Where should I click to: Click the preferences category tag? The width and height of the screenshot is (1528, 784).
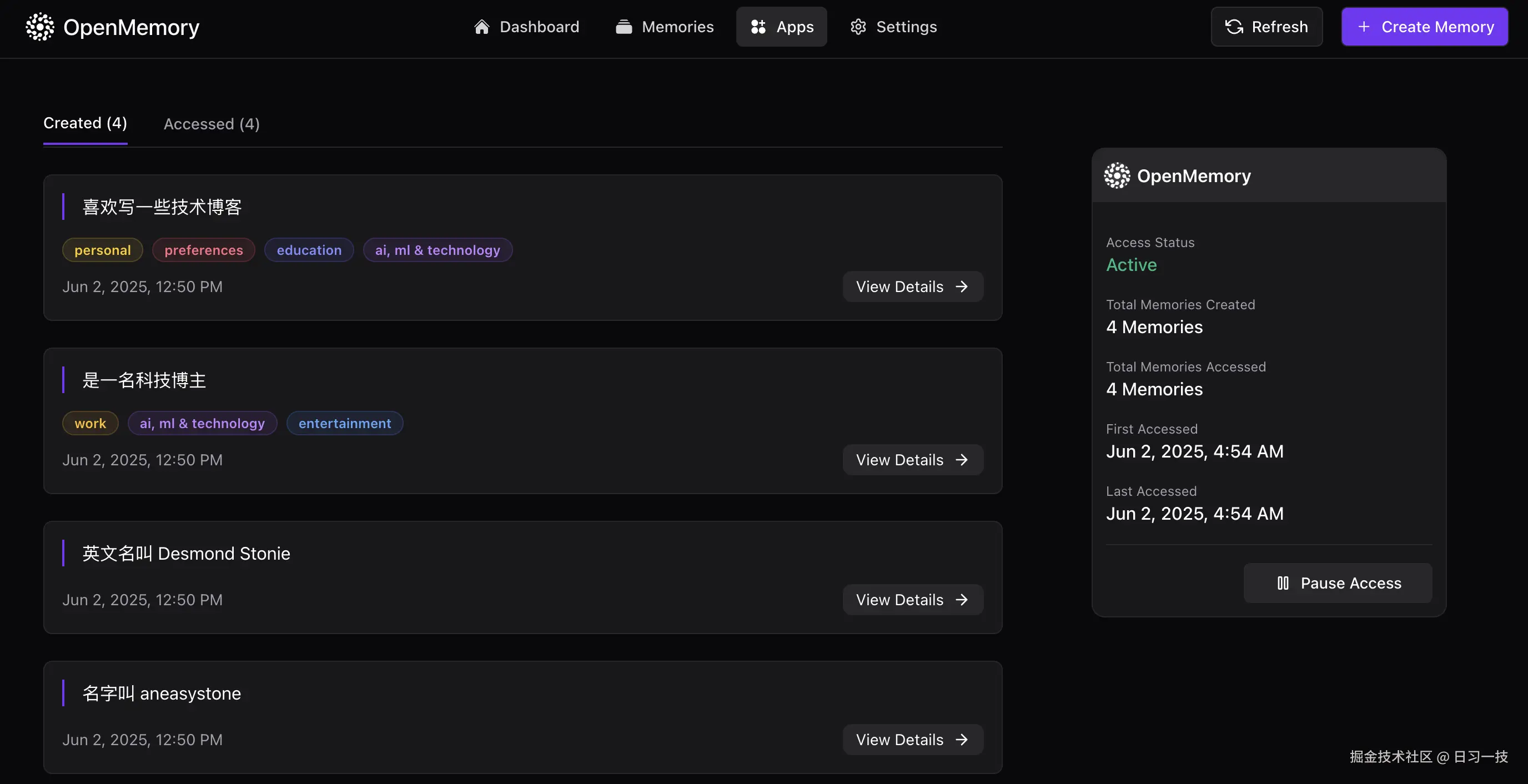point(203,250)
